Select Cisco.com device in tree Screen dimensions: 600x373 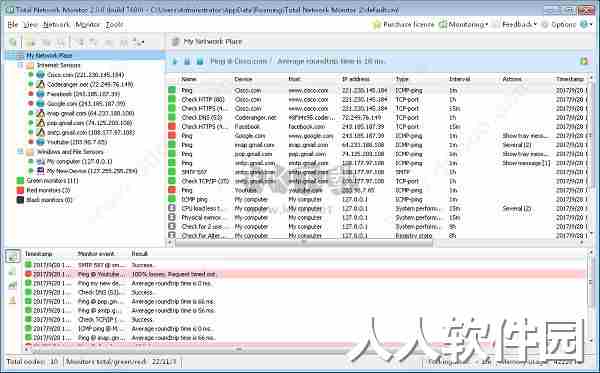tap(85, 75)
